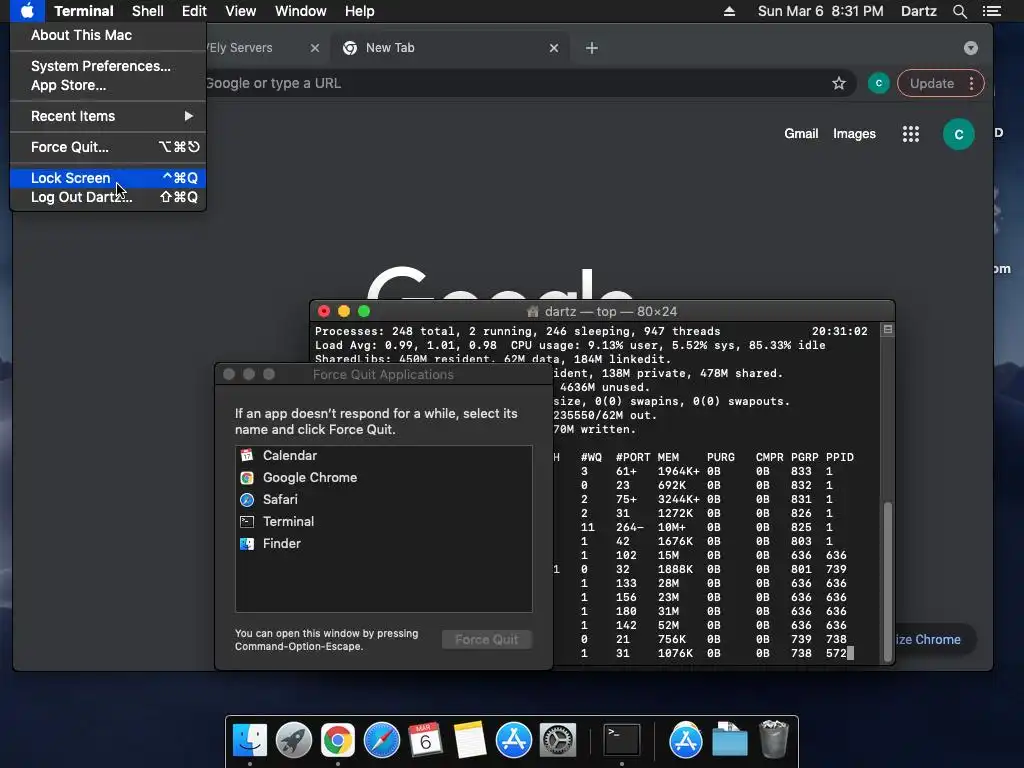Click Terminal scroll-marker icon at top right
This screenshot has width=1024, height=768.
click(x=887, y=330)
